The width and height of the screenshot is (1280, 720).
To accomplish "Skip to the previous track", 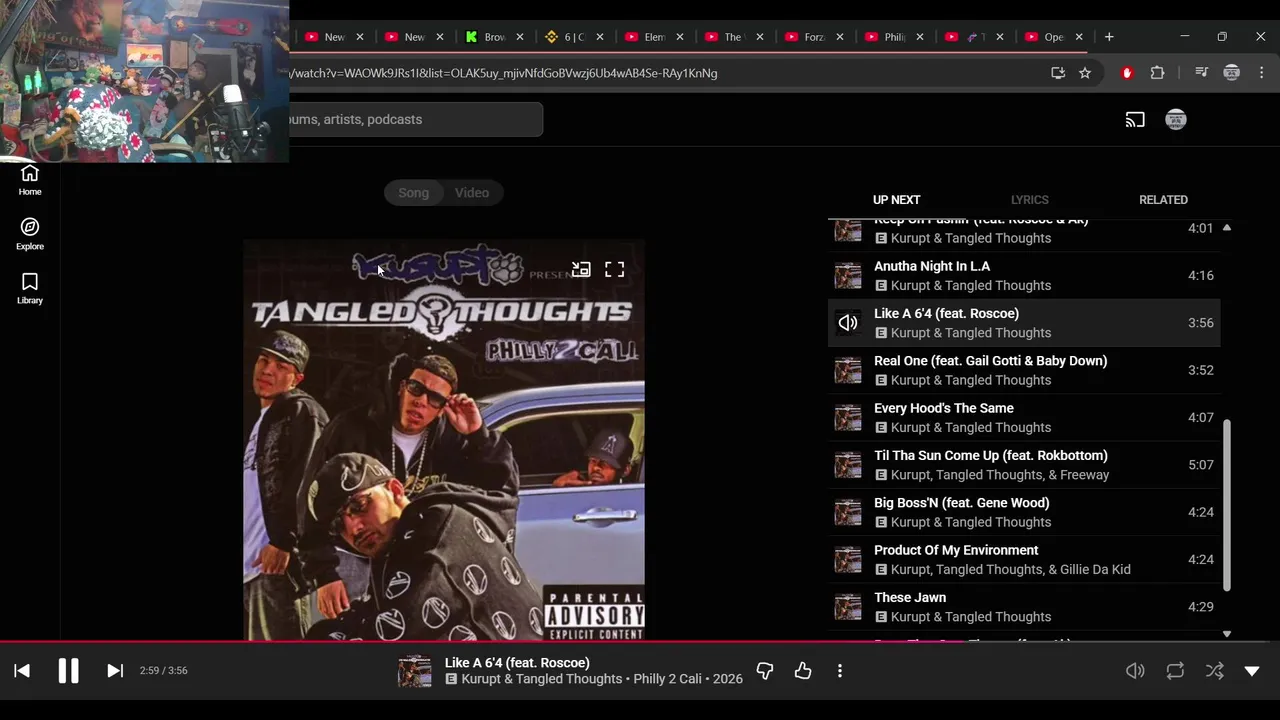I will pyautogui.click(x=22, y=671).
